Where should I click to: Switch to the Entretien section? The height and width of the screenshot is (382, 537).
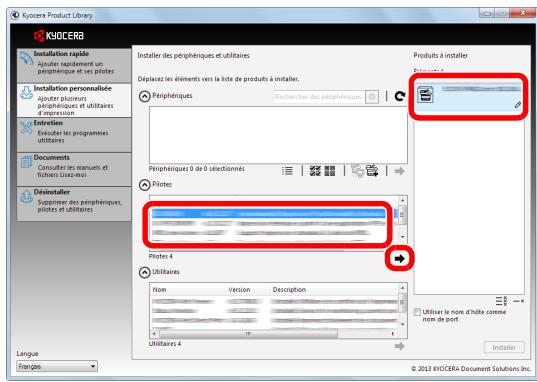[74, 135]
